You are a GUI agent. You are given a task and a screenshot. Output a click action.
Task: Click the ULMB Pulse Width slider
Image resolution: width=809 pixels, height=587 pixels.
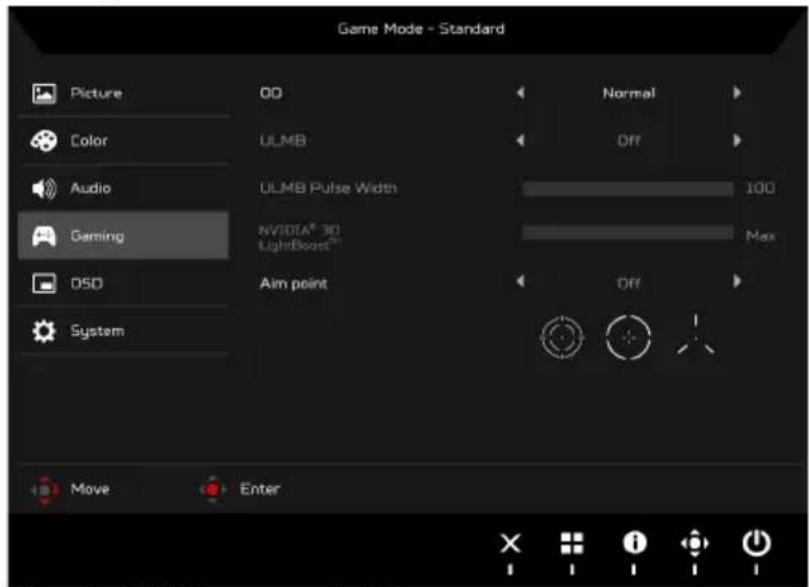(x=628, y=189)
